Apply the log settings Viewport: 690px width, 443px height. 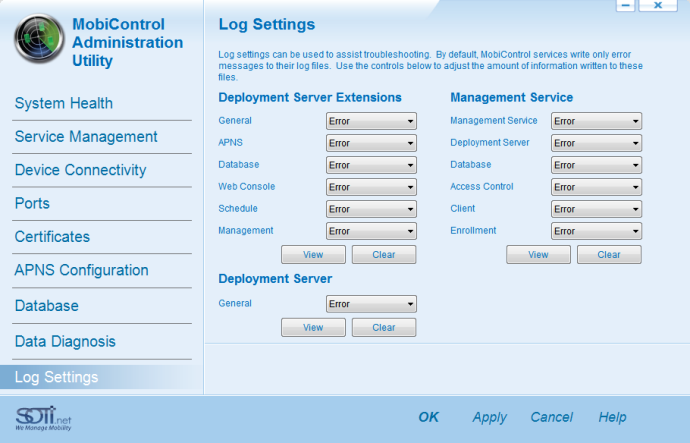click(x=490, y=417)
